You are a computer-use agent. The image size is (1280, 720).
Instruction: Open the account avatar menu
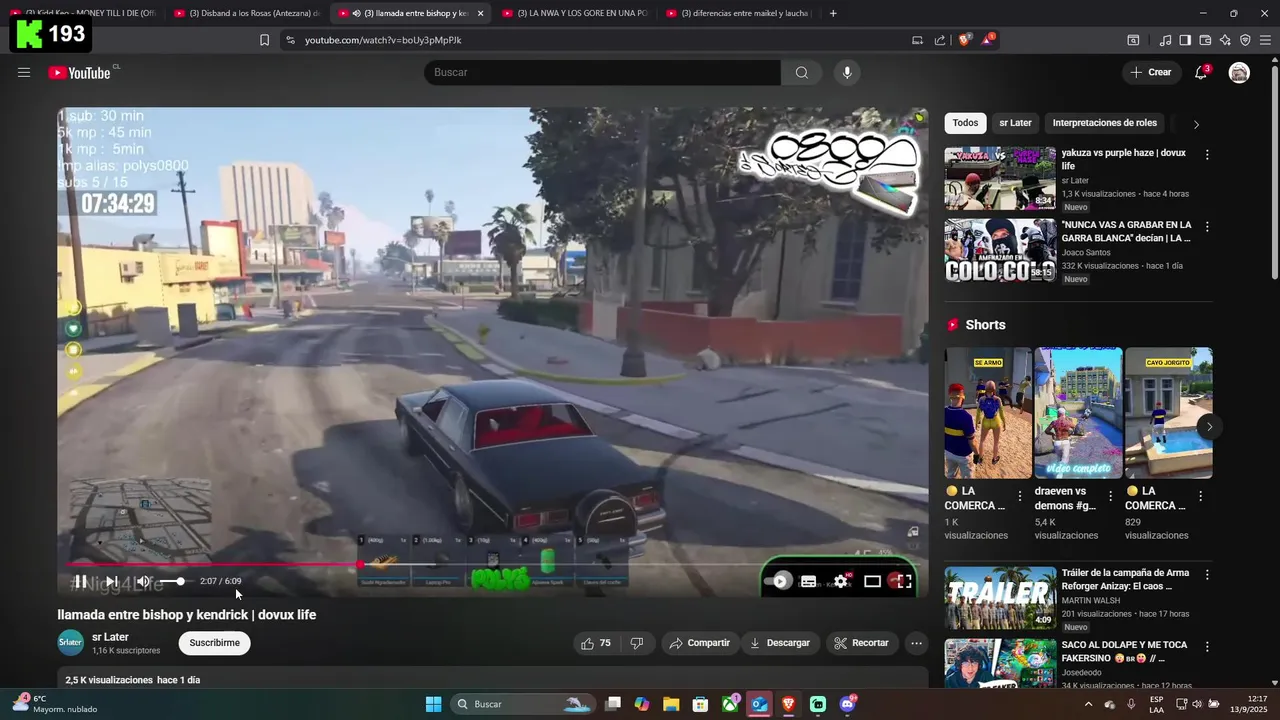(1239, 72)
